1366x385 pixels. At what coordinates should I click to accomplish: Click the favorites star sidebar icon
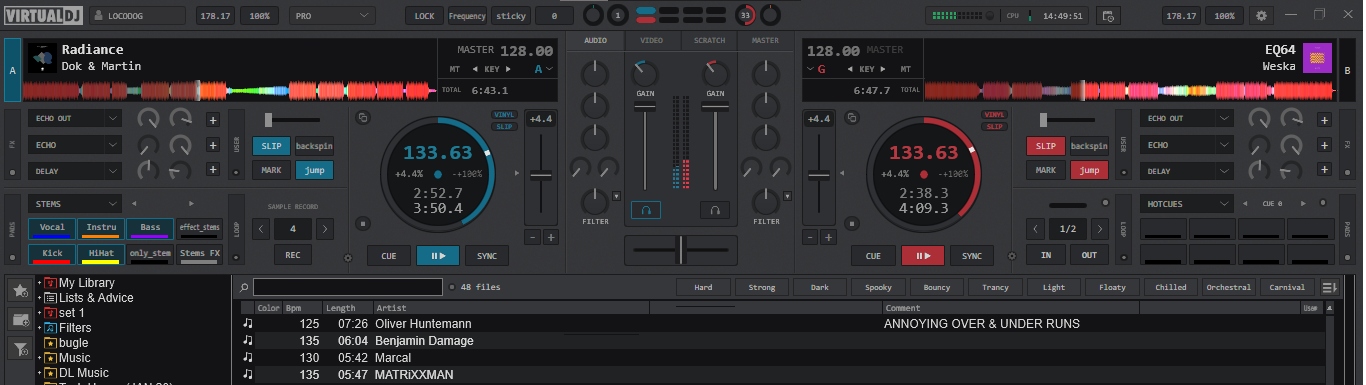[19, 291]
